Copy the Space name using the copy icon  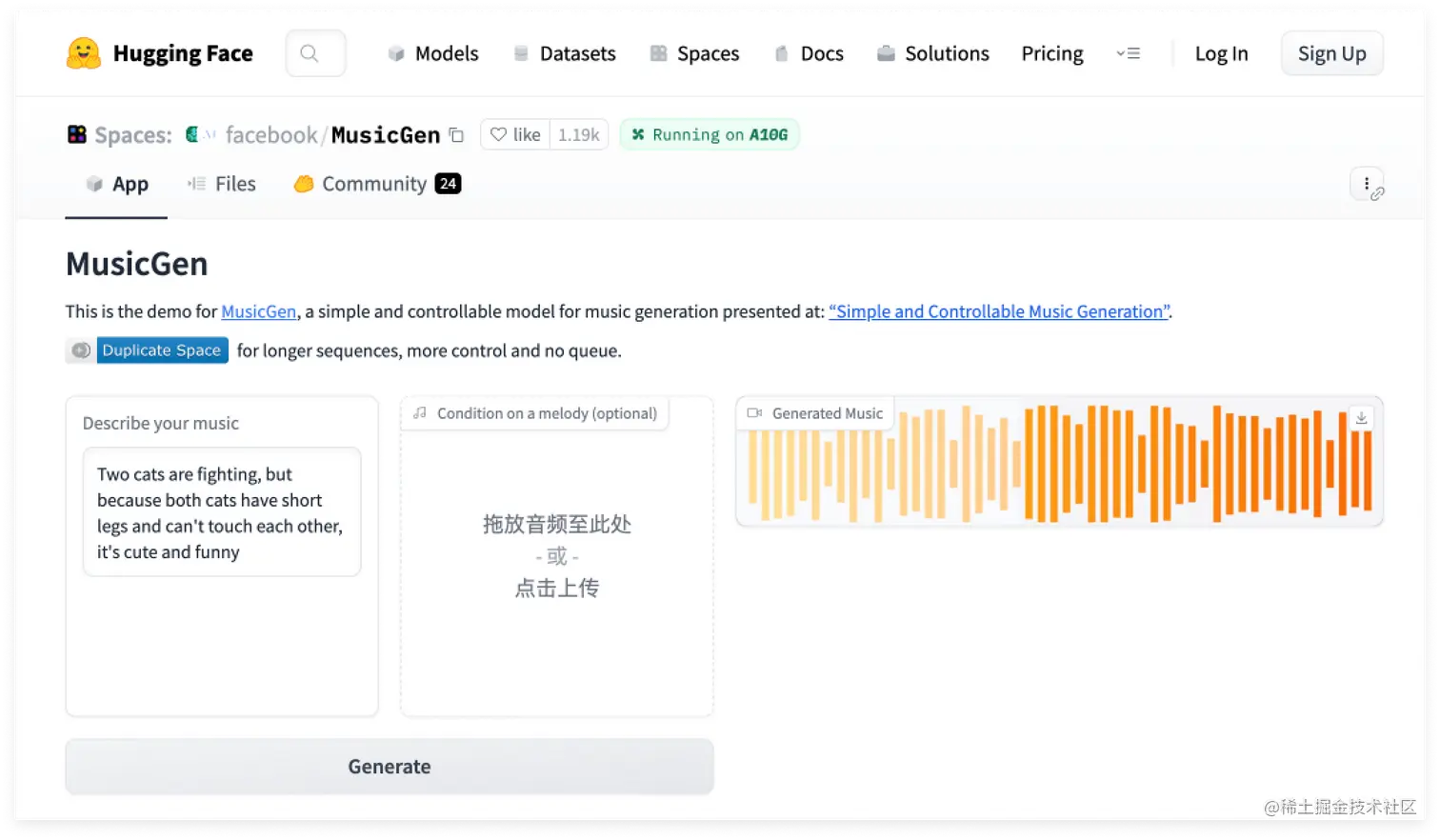456,135
